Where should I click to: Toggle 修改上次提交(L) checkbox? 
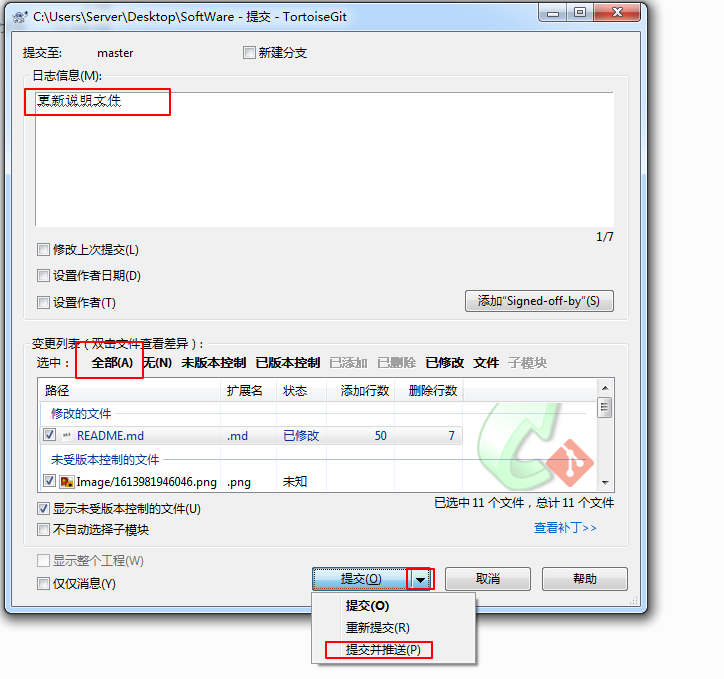tap(43, 250)
